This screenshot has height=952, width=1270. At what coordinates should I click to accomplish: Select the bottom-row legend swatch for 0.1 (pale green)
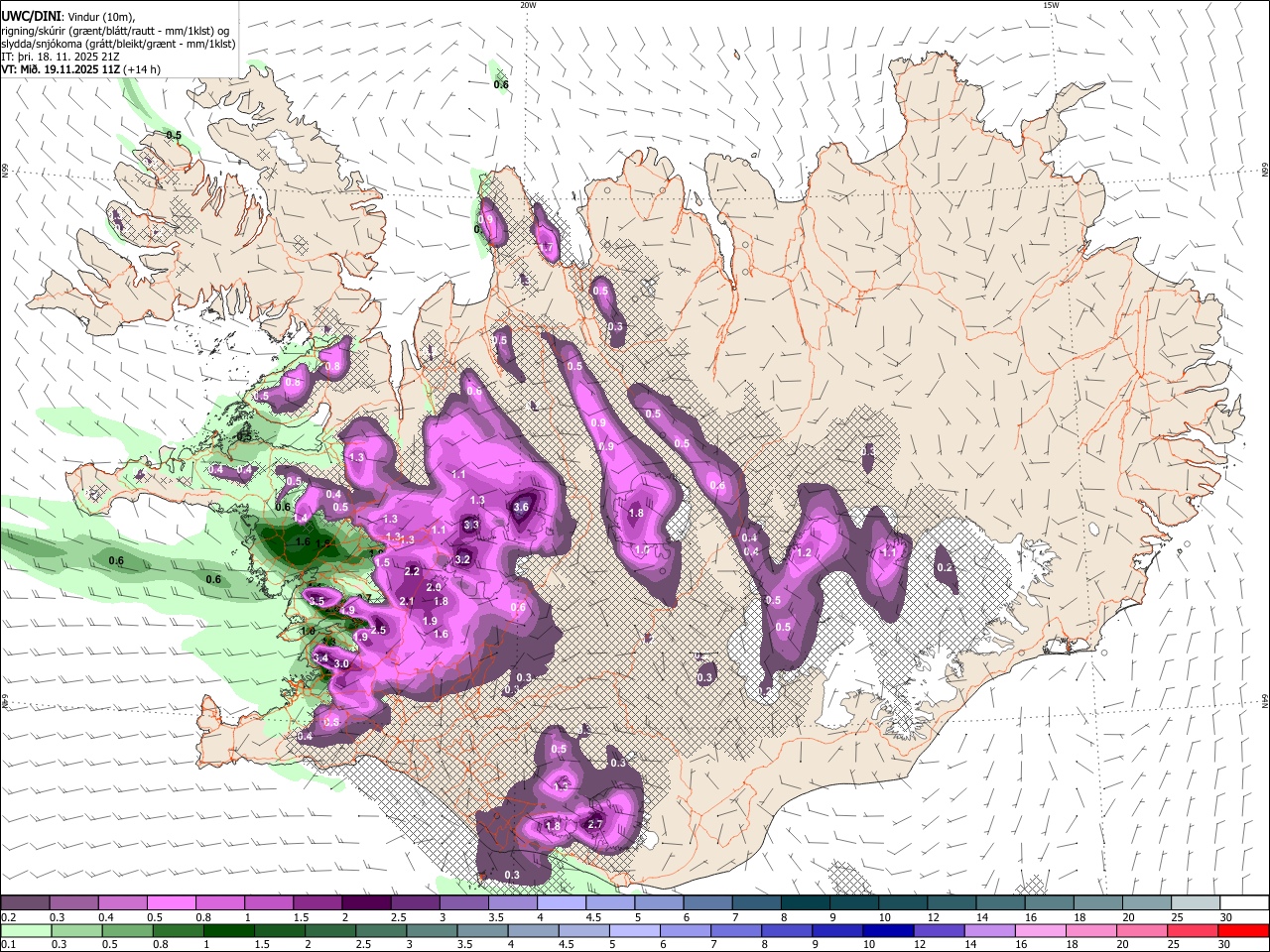coord(25,930)
